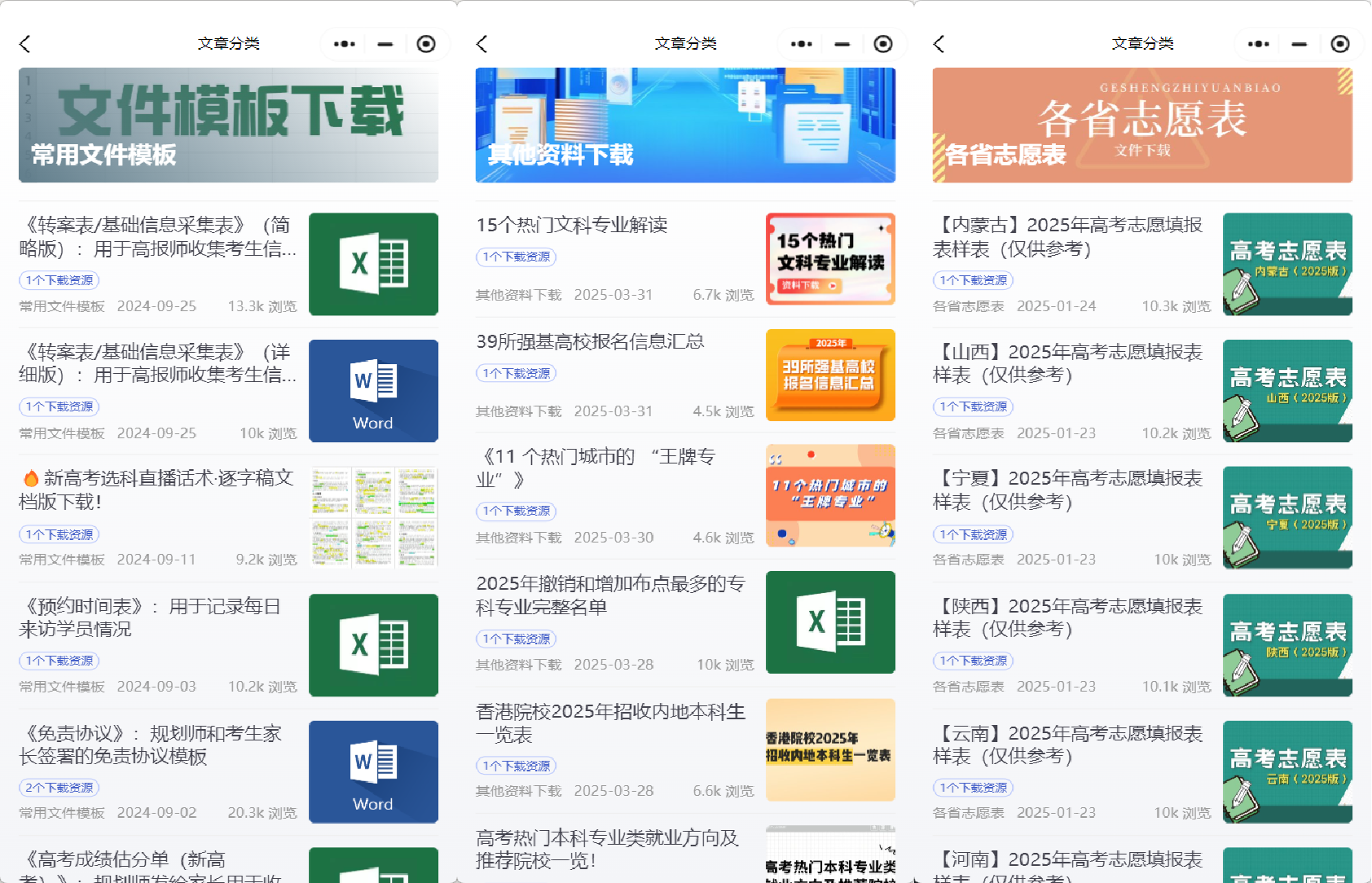1372x883 pixels.
Task: Select the Word icon for 免责协议 template
Action: coord(373,771)
